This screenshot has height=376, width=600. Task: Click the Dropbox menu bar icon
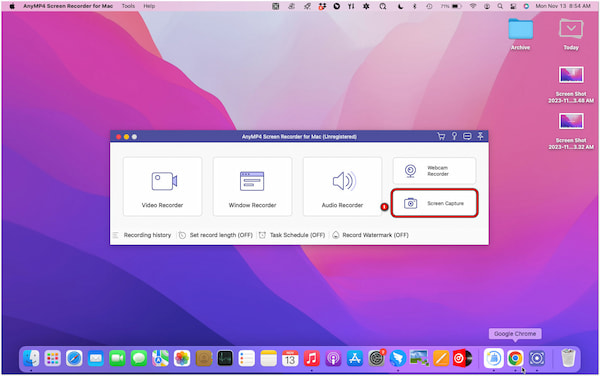click(322, 6)
